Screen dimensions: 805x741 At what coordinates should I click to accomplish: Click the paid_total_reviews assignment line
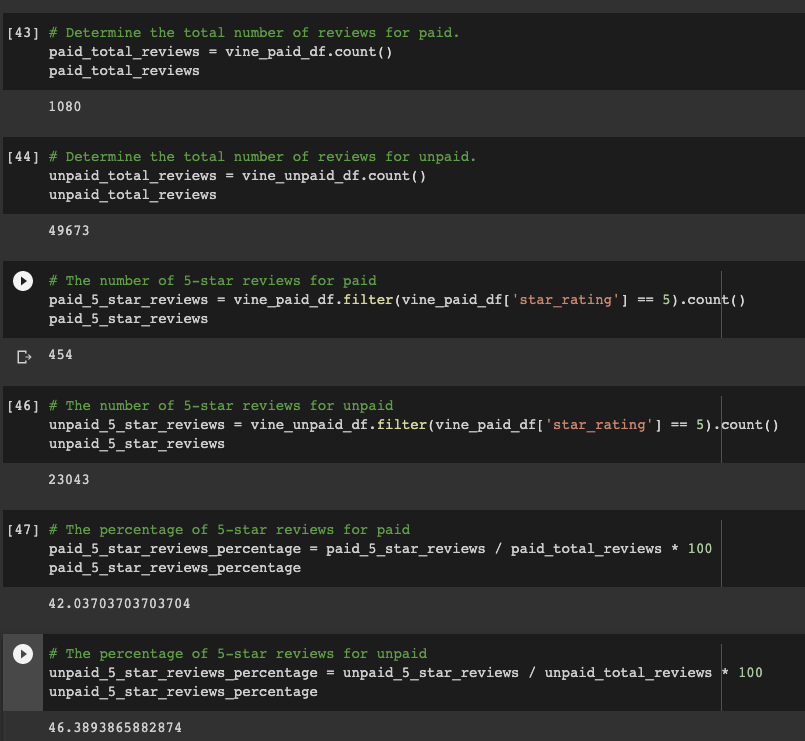180,51
